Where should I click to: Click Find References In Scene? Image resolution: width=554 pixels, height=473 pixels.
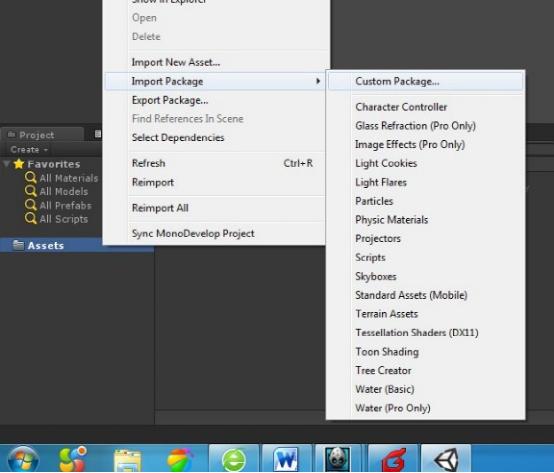[188, 119]
